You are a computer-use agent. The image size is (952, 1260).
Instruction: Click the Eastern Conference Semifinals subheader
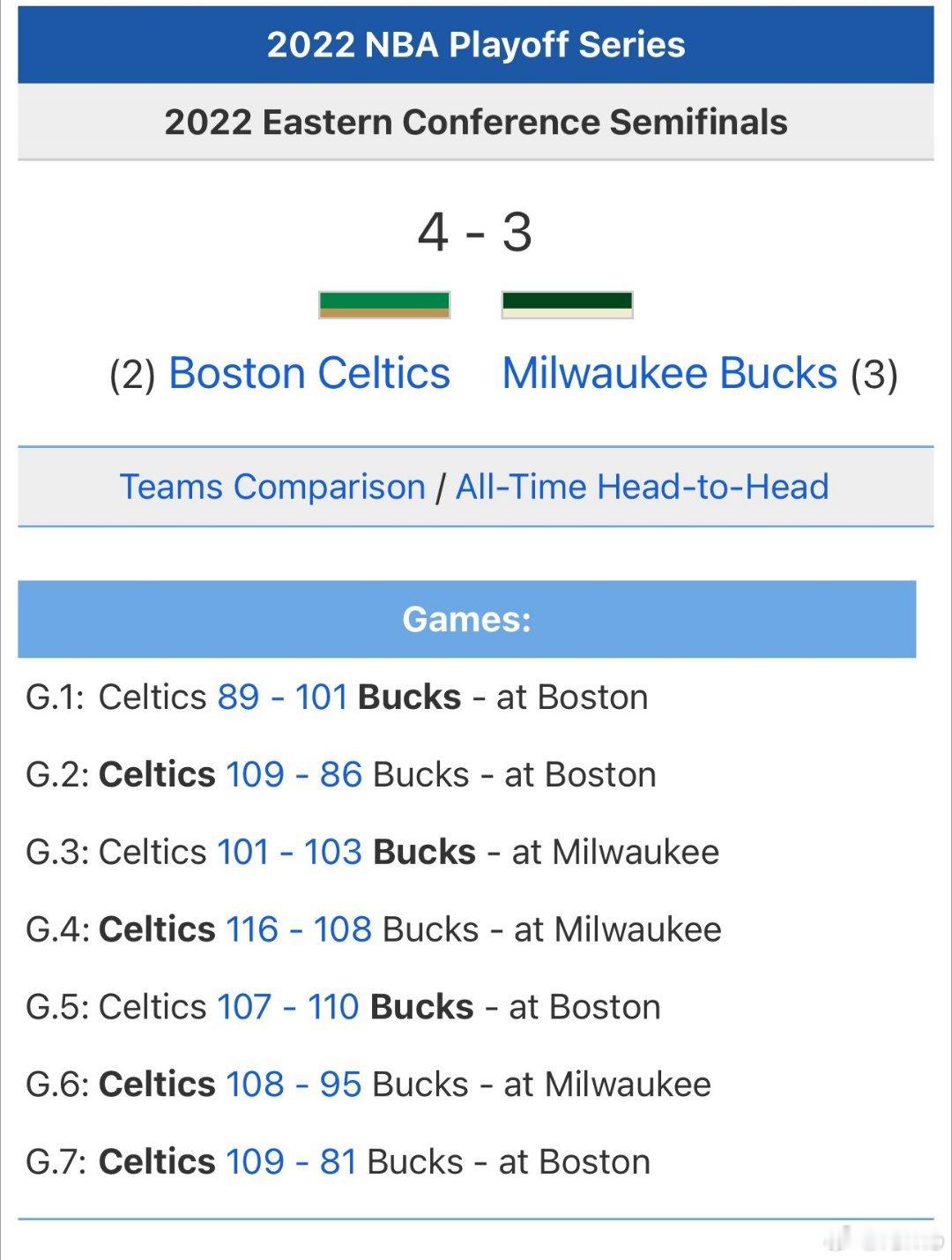click(x=476, y=122)
